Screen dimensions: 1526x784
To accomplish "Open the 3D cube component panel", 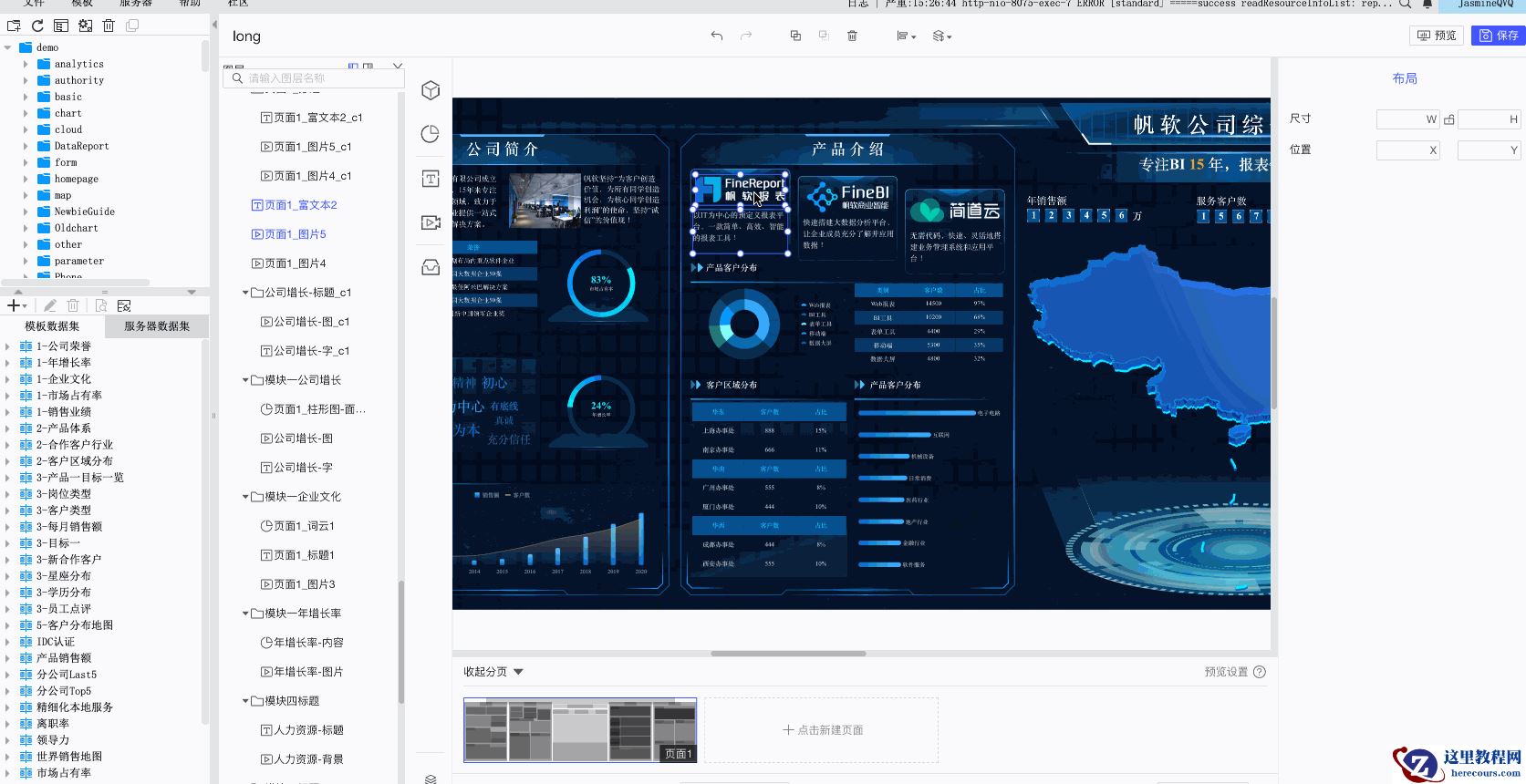I will (431, 90).
